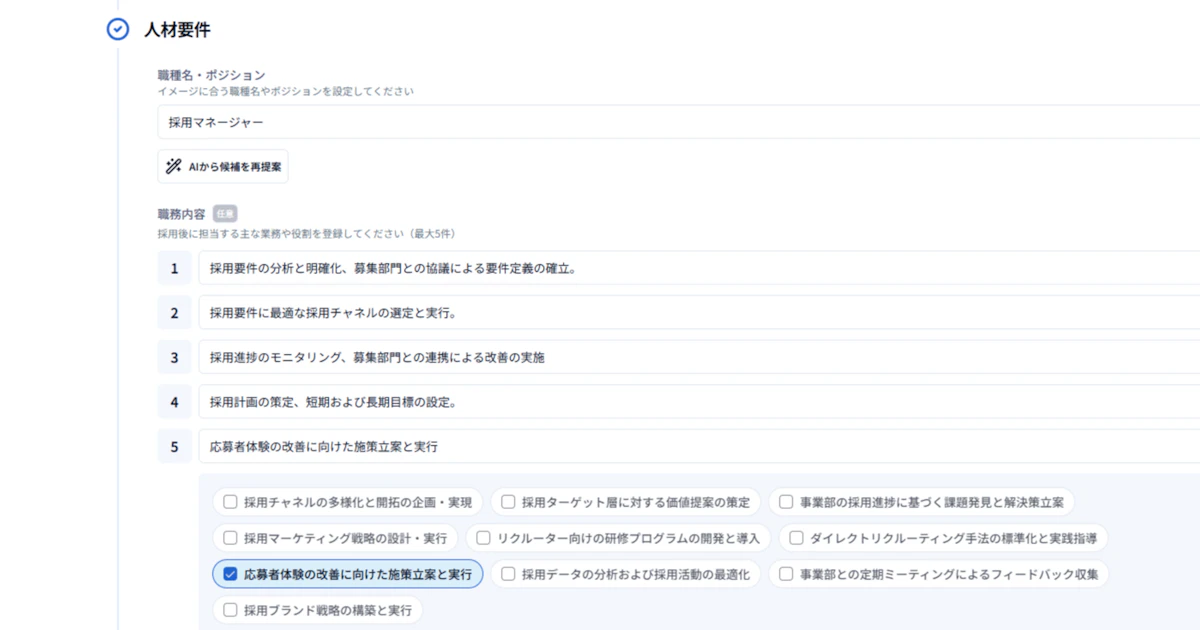The image size is (1200, 630).
Task: Click the magic wand icon for AI suggestions
Action: [173, 167]
